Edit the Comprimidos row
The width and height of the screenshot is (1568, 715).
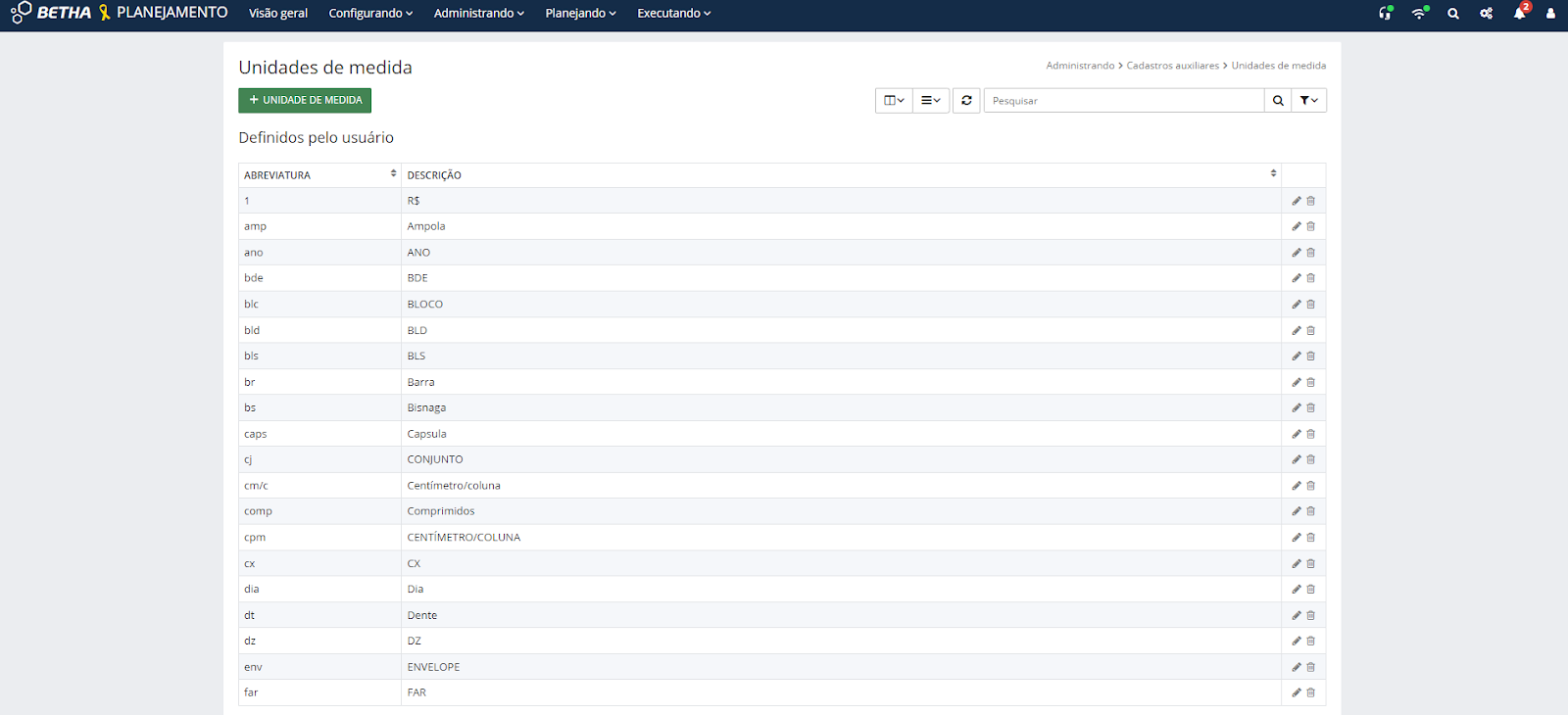click(x=1297, y=511)
